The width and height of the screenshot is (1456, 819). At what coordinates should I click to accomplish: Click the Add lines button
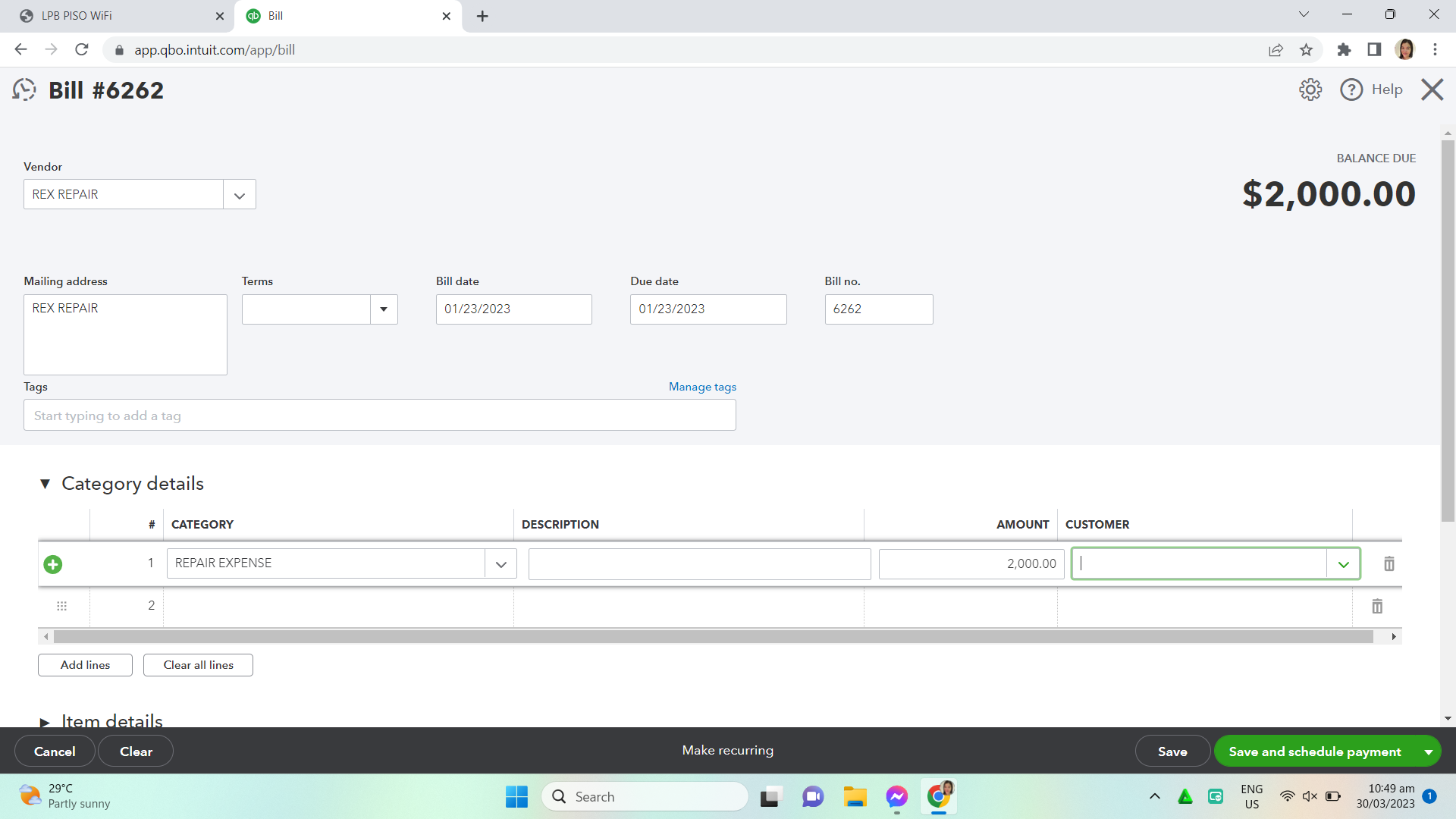[85, 665]
